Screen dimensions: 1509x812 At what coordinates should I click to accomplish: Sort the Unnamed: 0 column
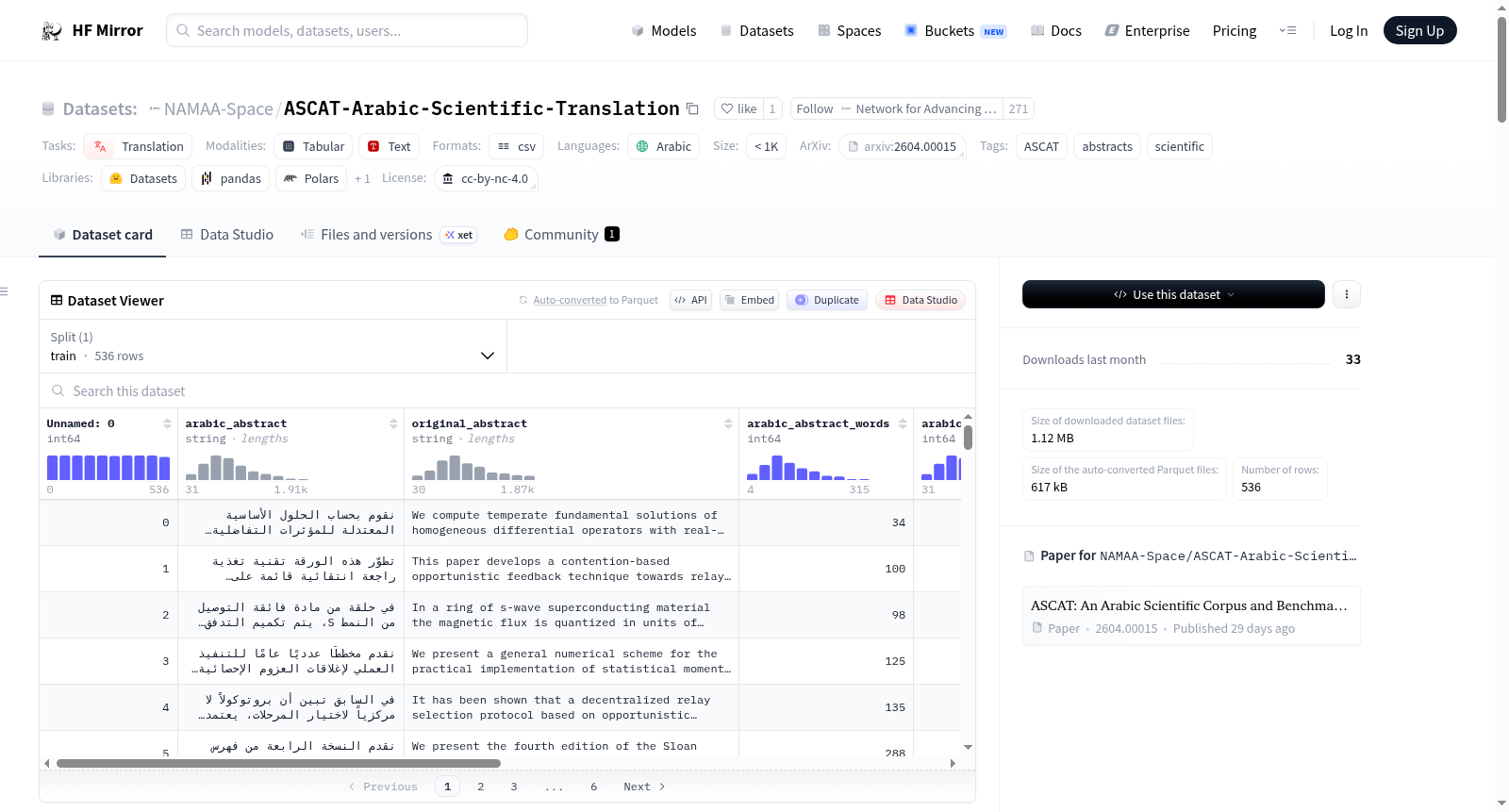pyautogui.click(x=167, y=423)
